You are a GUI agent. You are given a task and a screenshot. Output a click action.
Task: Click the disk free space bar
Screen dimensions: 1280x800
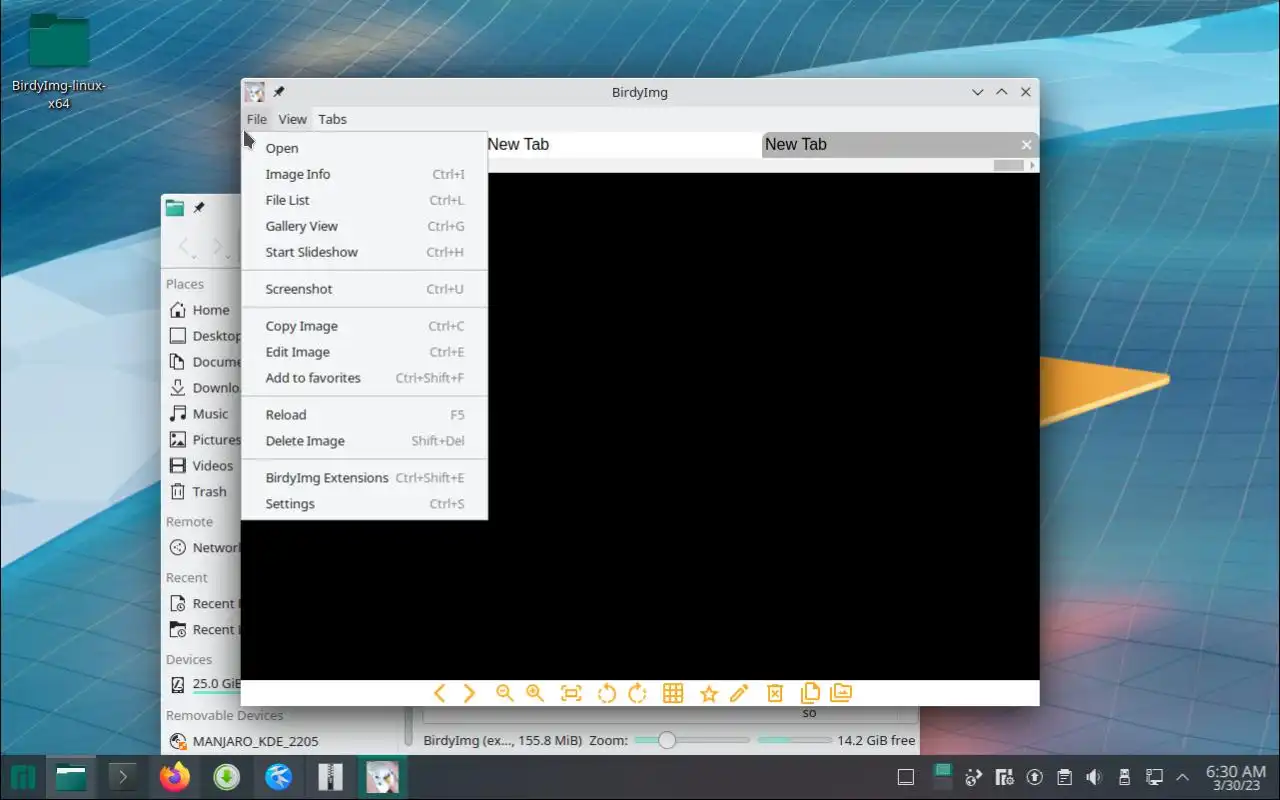pyautogui.click(x=794, y=740)
